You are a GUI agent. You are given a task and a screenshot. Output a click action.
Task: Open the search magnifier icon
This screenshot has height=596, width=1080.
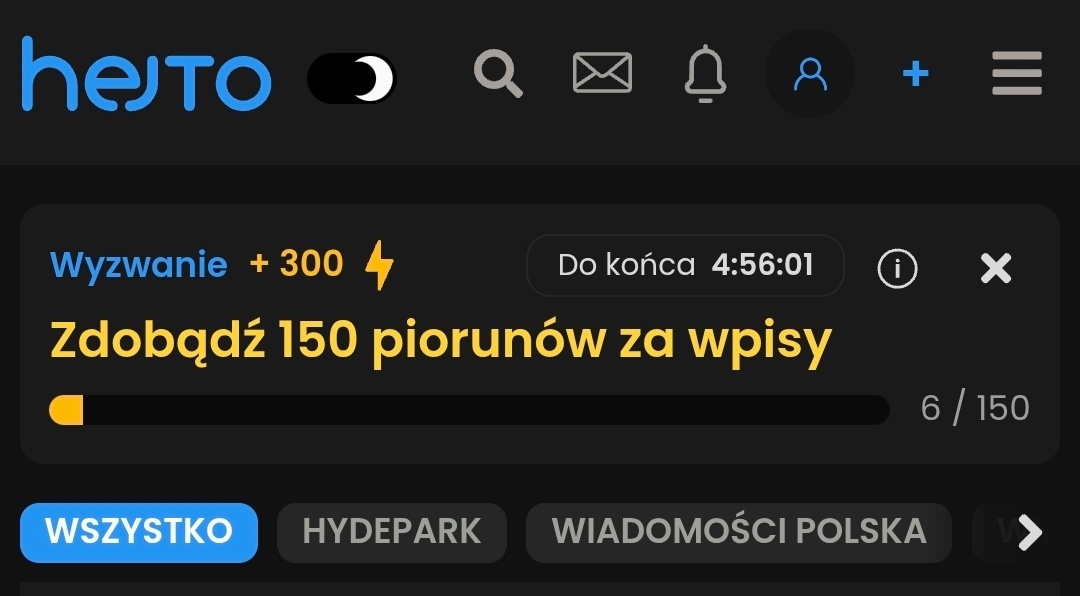[498, 73]
